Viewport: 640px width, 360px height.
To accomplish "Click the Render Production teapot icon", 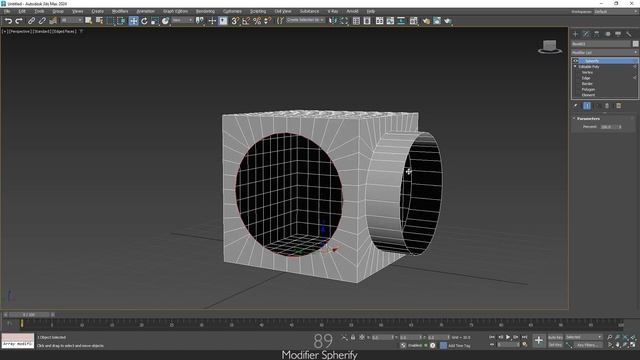I will 448,21.
